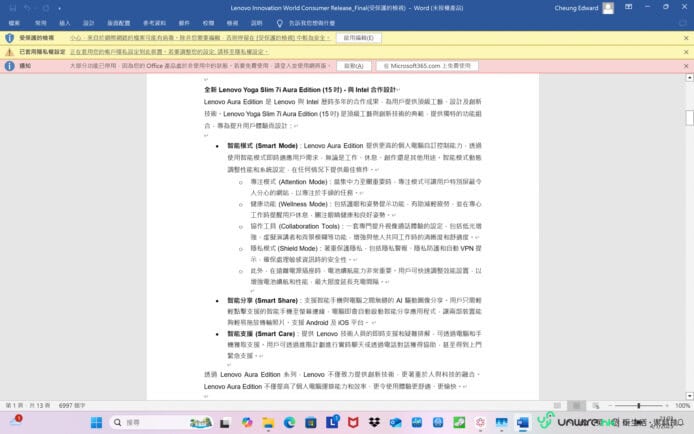Click the zoom out minus button
This screenshot has height=434, width=694.
coord(610,406)
